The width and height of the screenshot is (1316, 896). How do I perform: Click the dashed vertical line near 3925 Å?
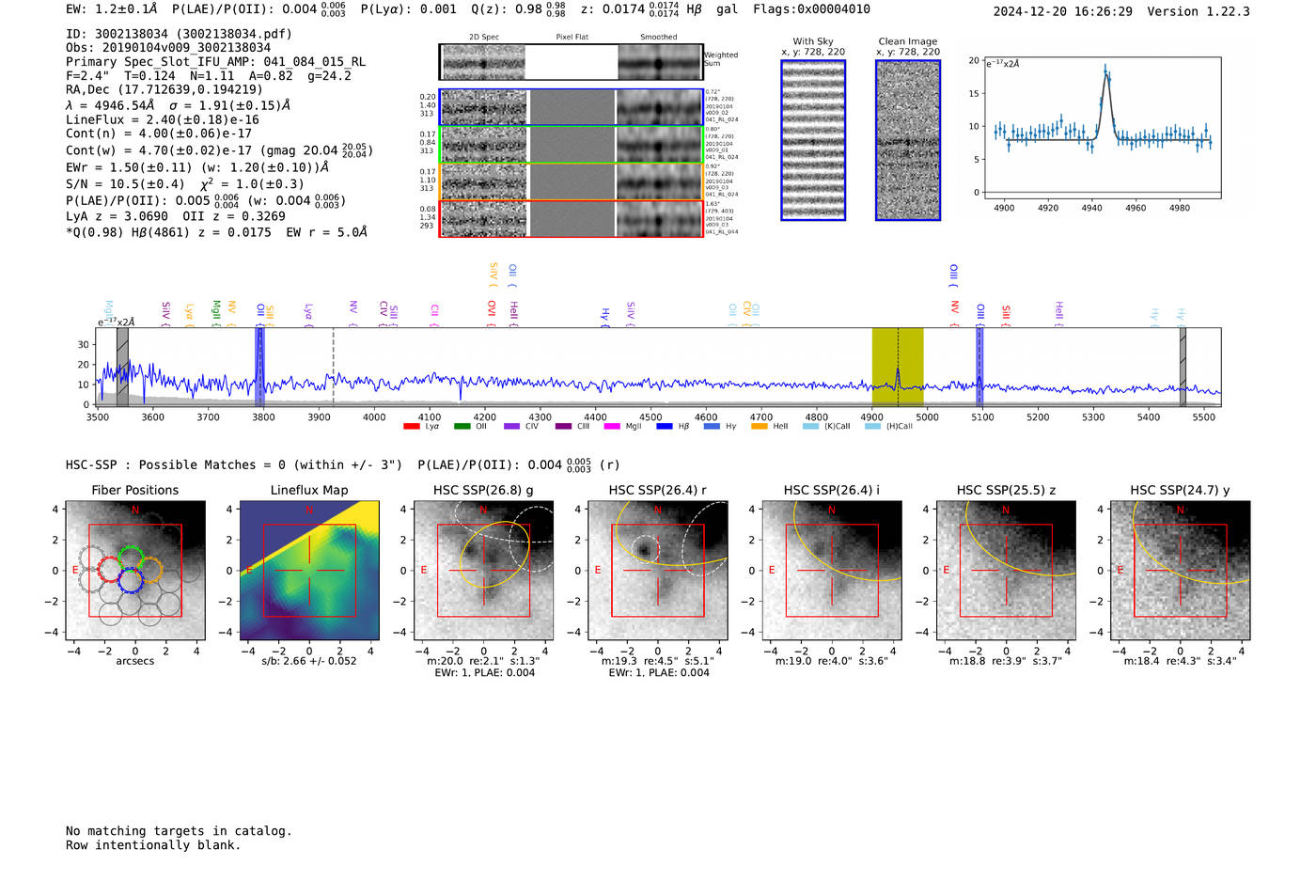point(334,367)
